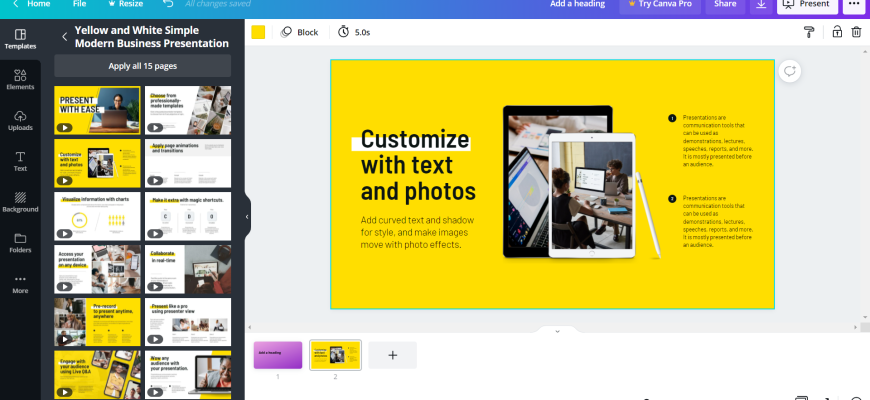Screen dimensions: 870x400
Task: Click the download arrow icon
Action: (760, 5)
